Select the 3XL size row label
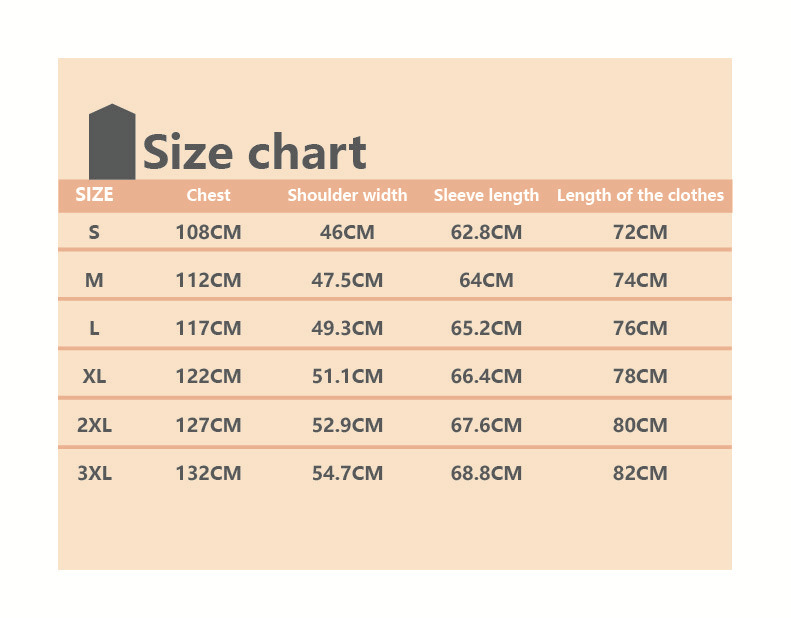 pos(94,473)
